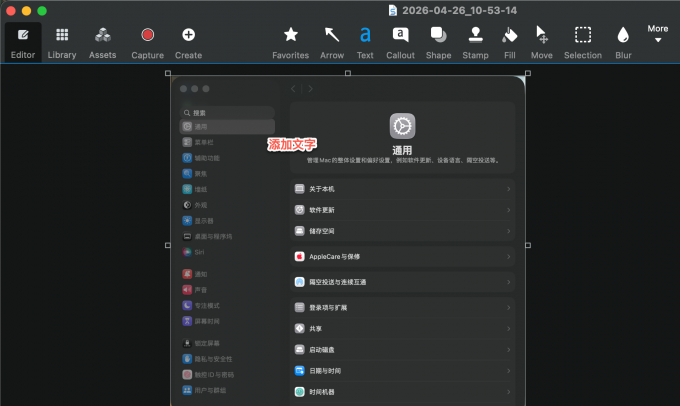
Task: Select the Blur tool
Action: pyautogui.click(x=623, y=43)
